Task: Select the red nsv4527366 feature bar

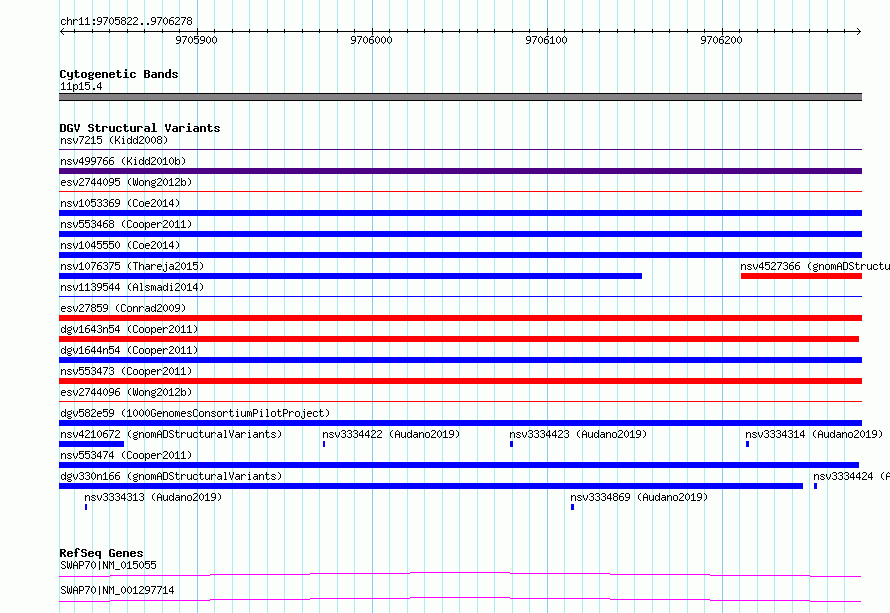Action: [x=801, y=276]
